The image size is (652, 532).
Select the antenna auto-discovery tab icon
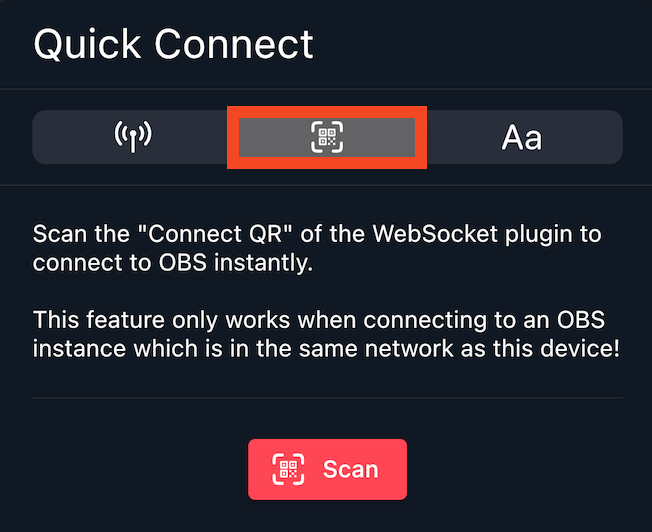tap(132, 137)
